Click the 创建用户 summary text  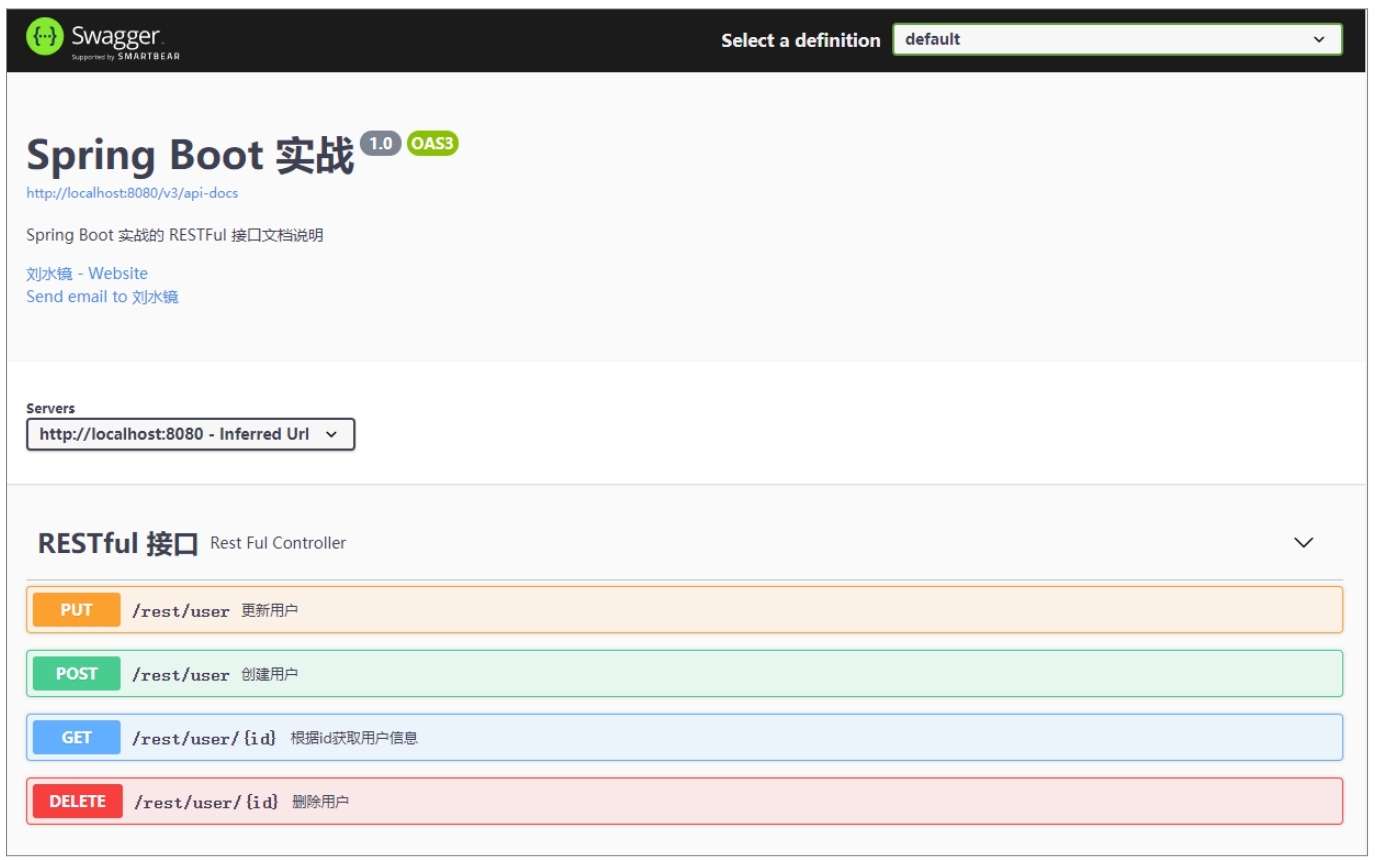pos(269,674)
